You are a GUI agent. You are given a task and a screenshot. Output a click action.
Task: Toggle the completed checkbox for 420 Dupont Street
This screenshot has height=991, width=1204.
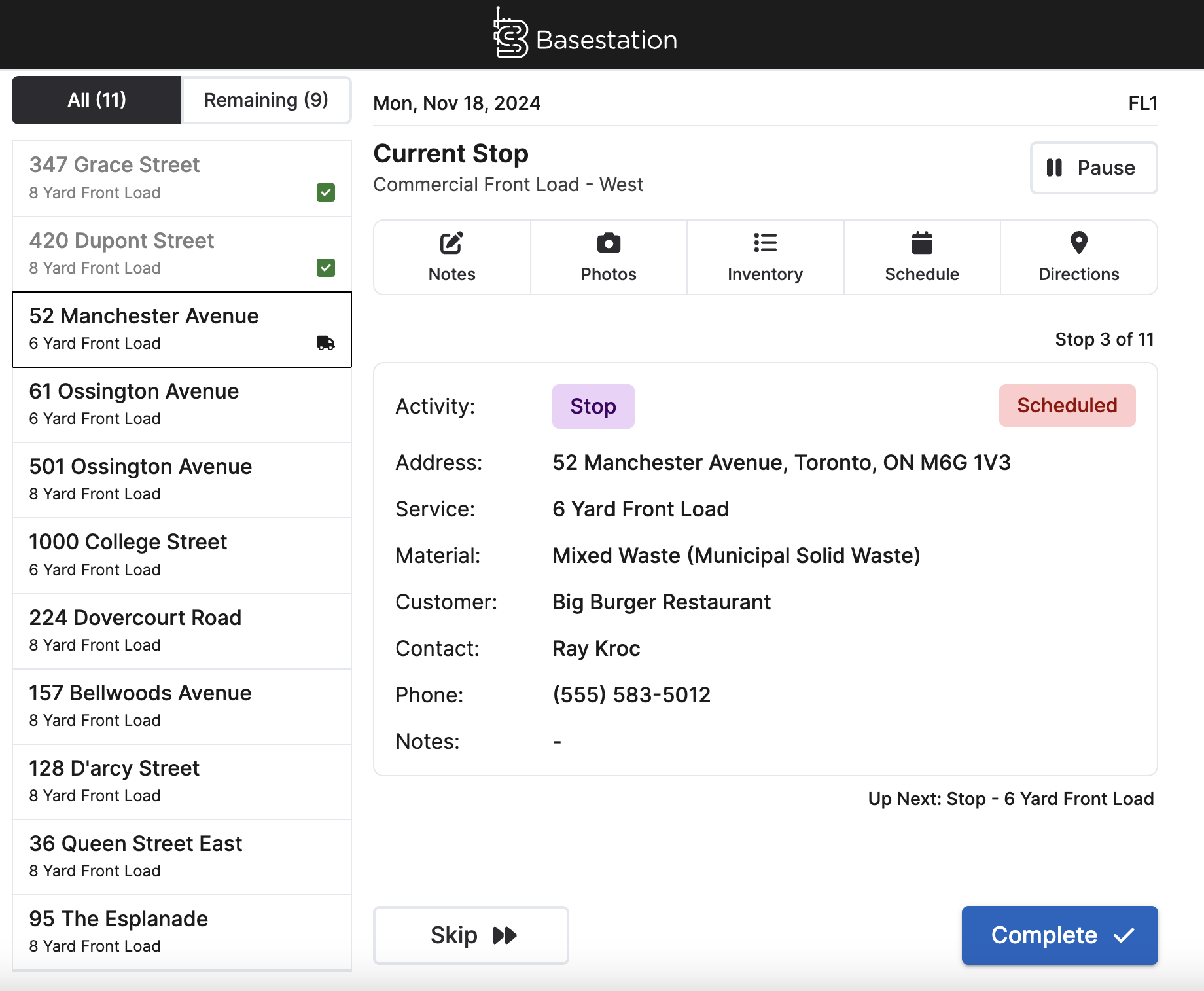click(325, 268)
